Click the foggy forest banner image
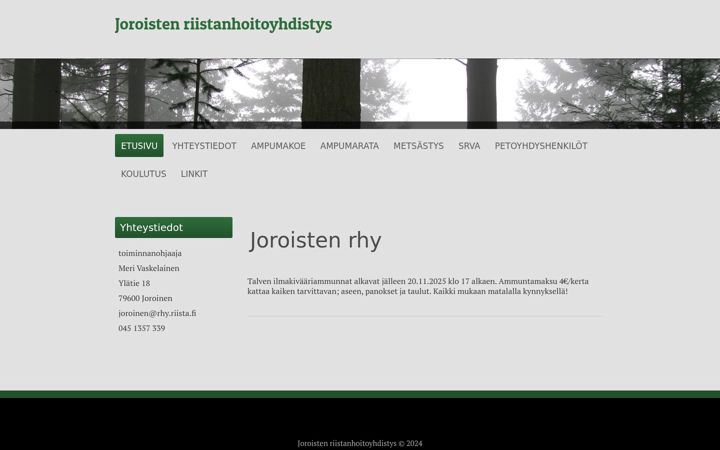 (x=360, y=93)
